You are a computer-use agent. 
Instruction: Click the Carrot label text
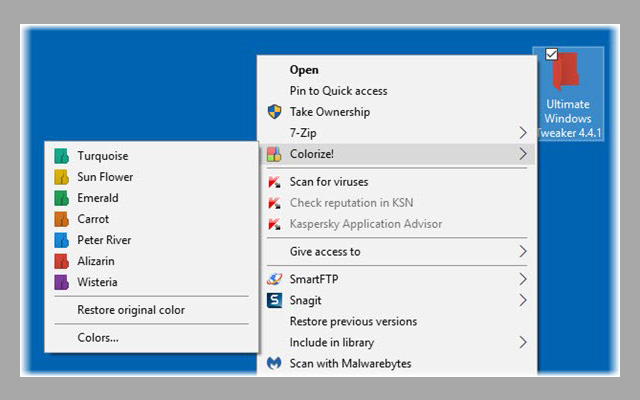click(x=93, y=219)
